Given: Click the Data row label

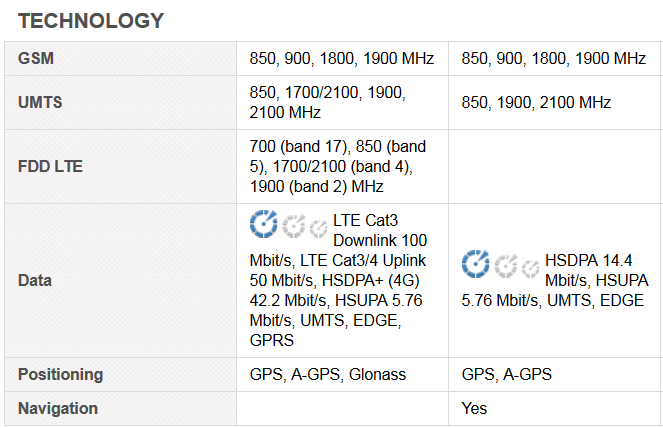Looking at the screenshot, I should [35, 280].
